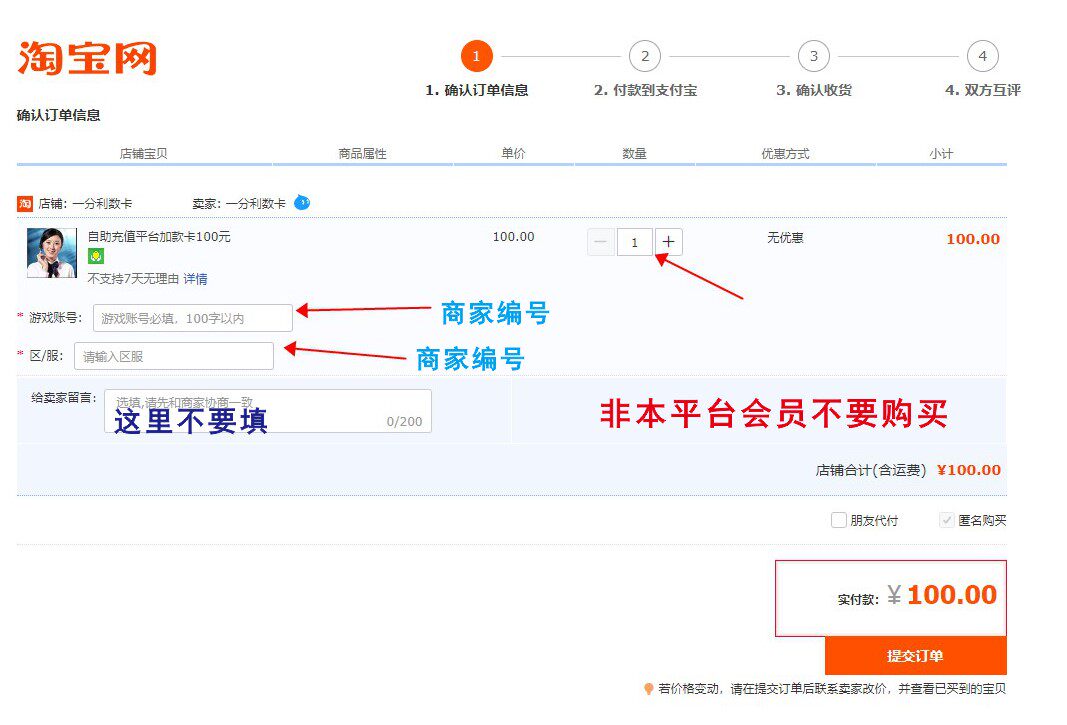Click the orange subtotal 100.00
Viewport: 1067px width, 725px height.
pyautogui.click(x=973, y=239)
